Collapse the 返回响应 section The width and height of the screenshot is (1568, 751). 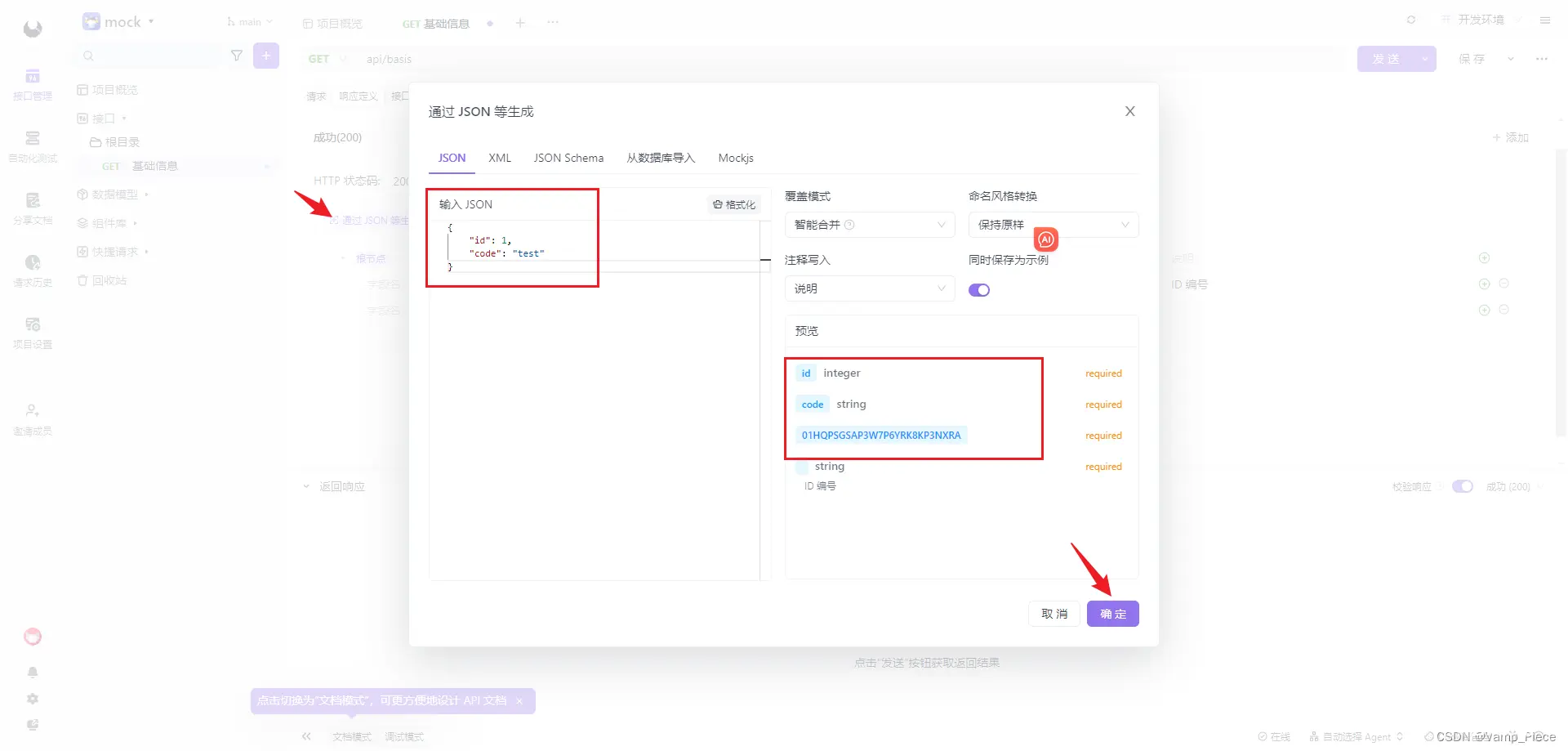(x=306, y=486)
